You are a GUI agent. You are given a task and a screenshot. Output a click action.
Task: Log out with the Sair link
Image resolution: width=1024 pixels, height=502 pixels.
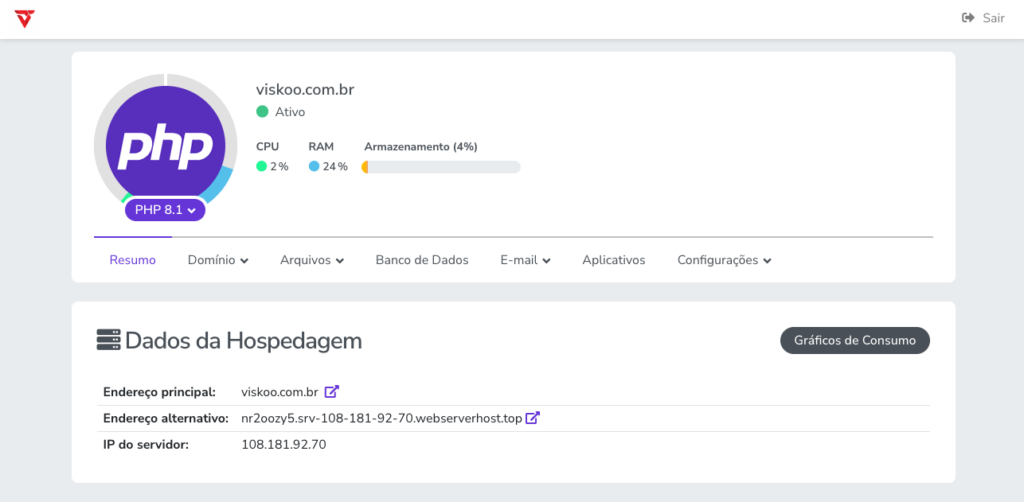pos(984,18)
